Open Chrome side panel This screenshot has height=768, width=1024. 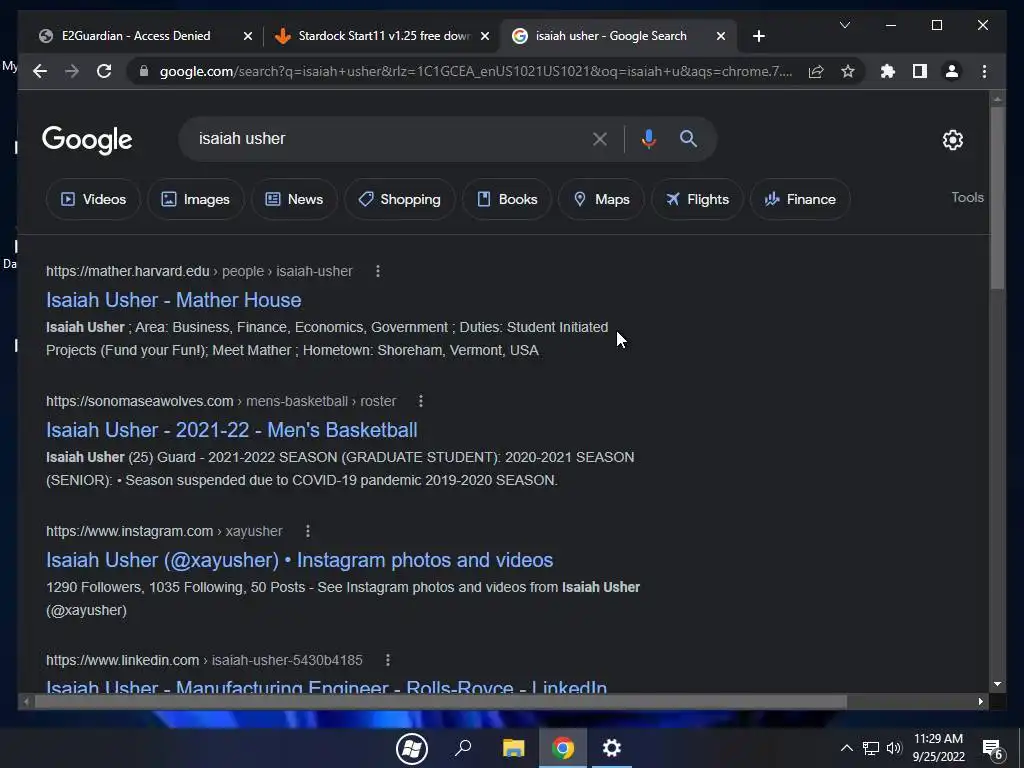(x=920, y=71)
